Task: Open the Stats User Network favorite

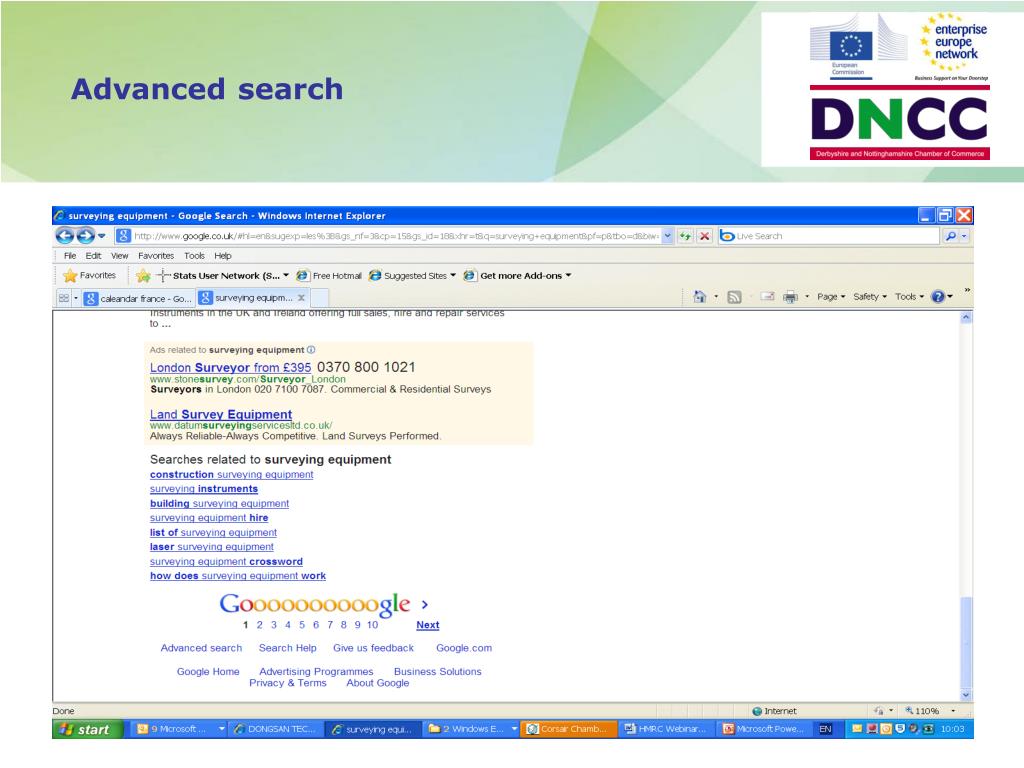Action: [223, 276]
